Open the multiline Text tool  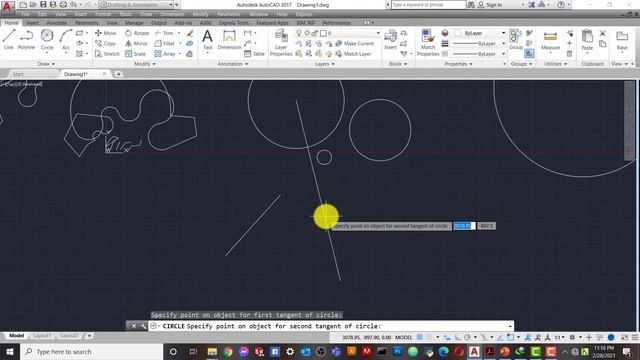click(x=207, y=40)
